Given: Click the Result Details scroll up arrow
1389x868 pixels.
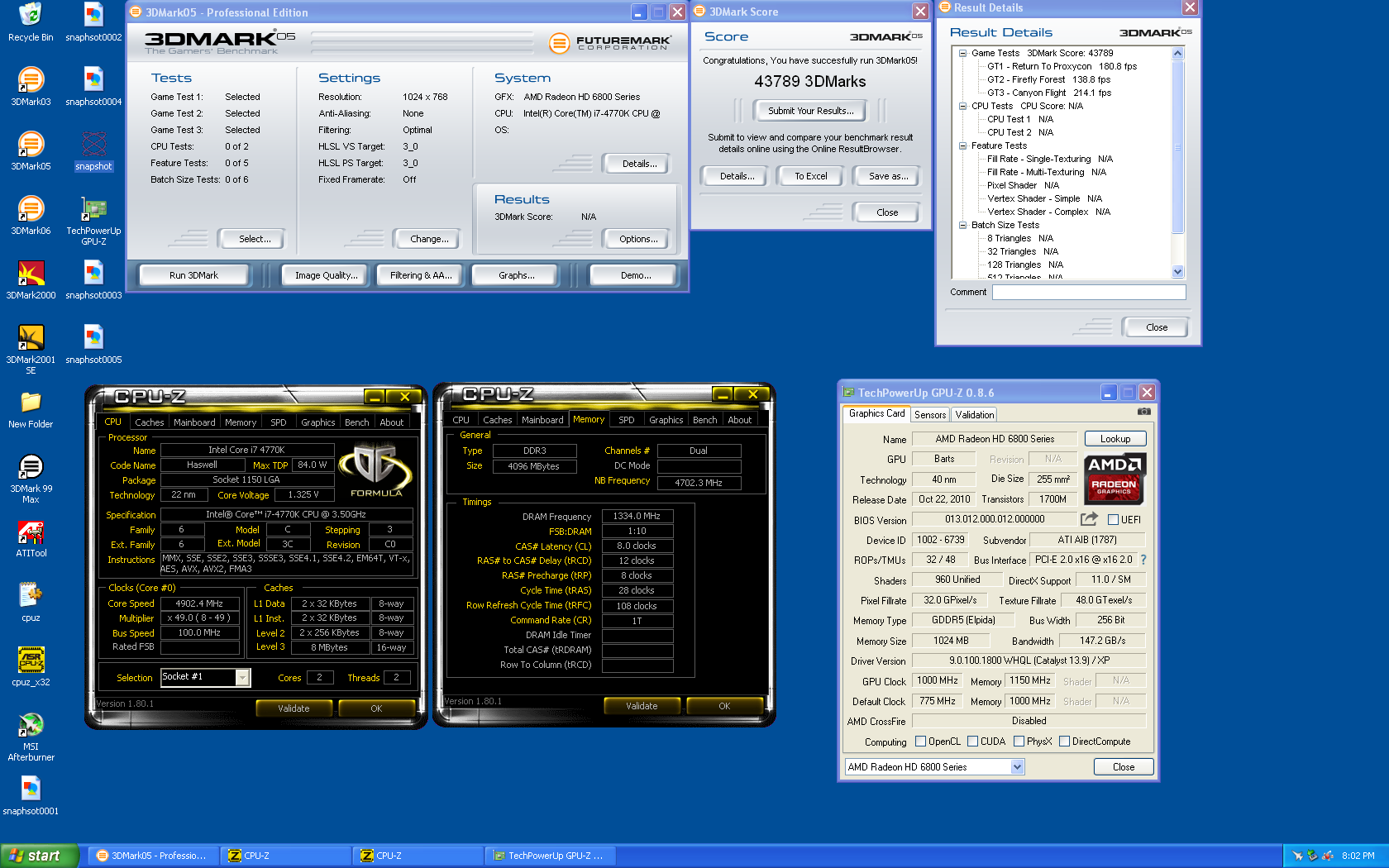Looking at the screenshot, I should coord(1178,54).
